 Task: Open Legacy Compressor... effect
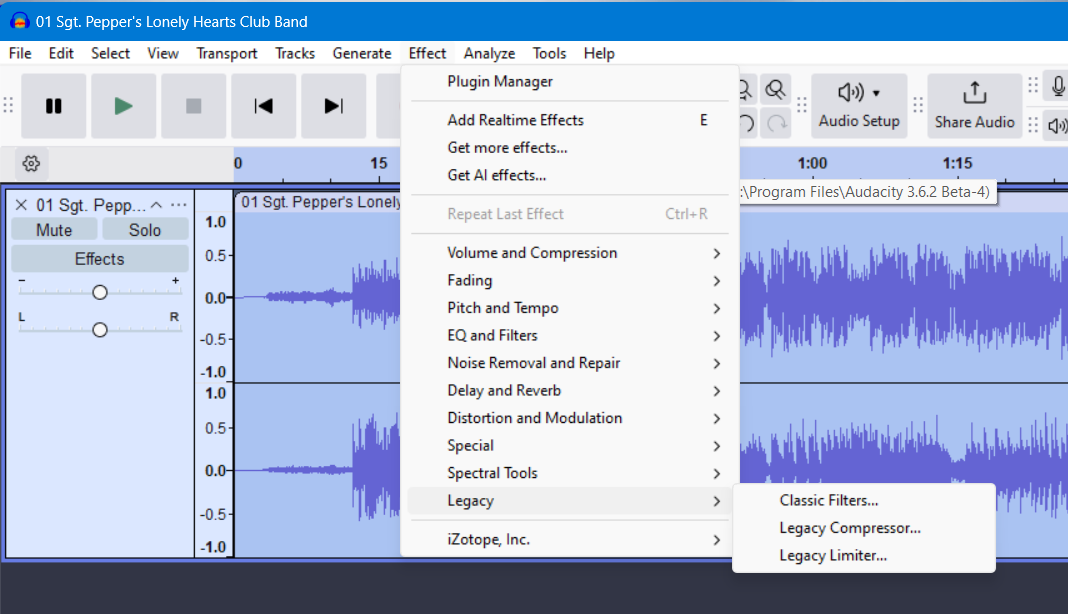(x=864, y=528)
